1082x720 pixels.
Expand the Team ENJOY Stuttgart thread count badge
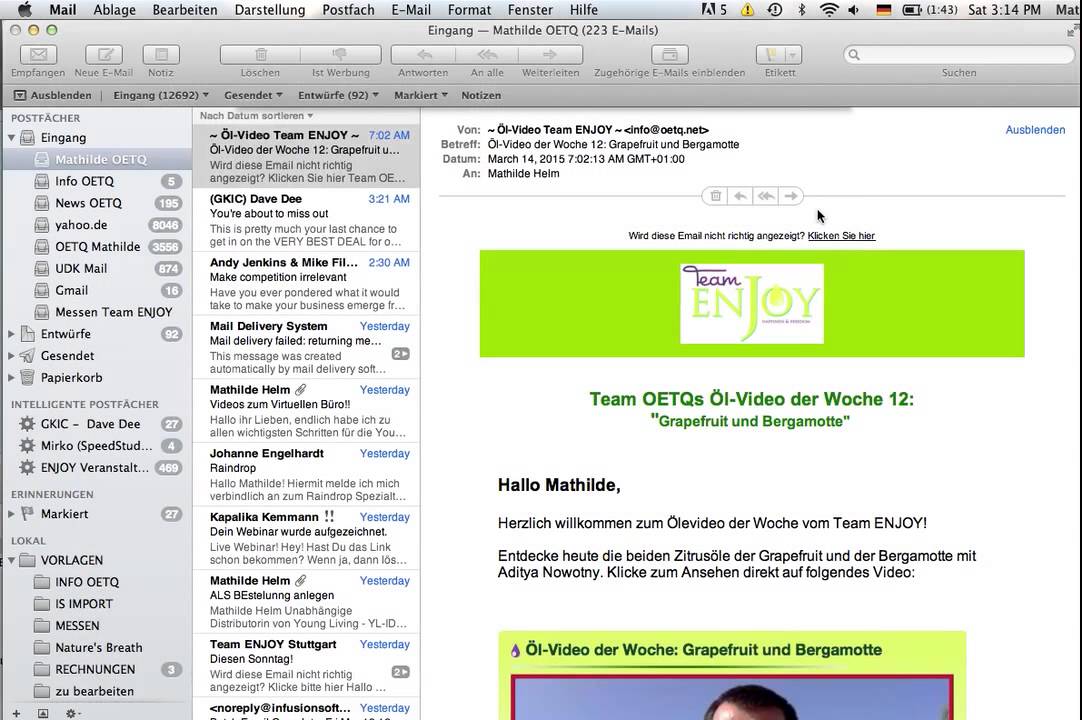point(401,672)
